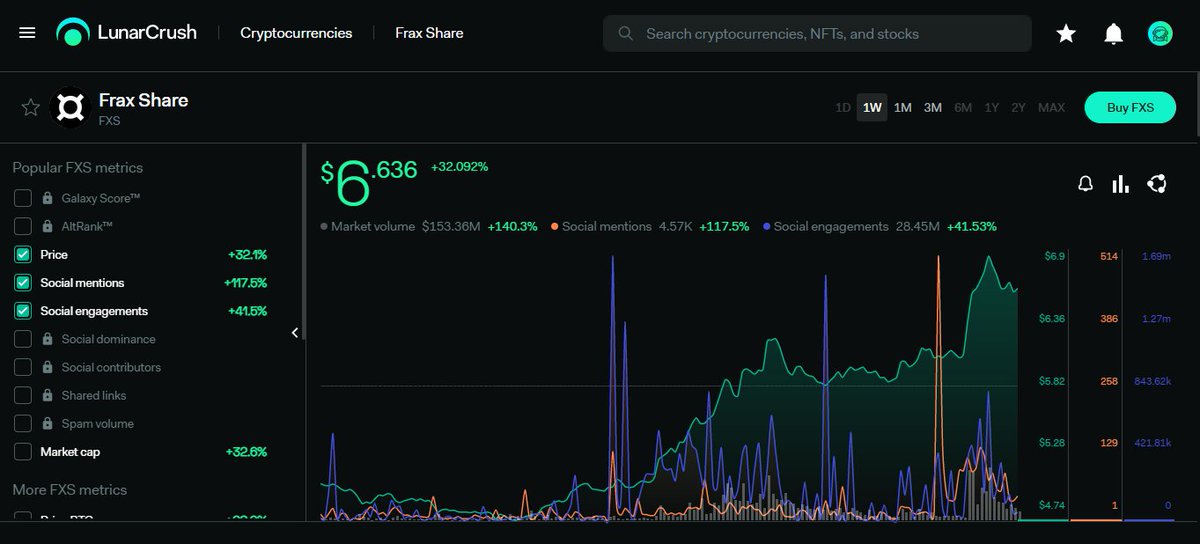The width and height of the screenshot is (1200, 544).
Task: Click the Market volume legend dot
Action: (324, 227)
